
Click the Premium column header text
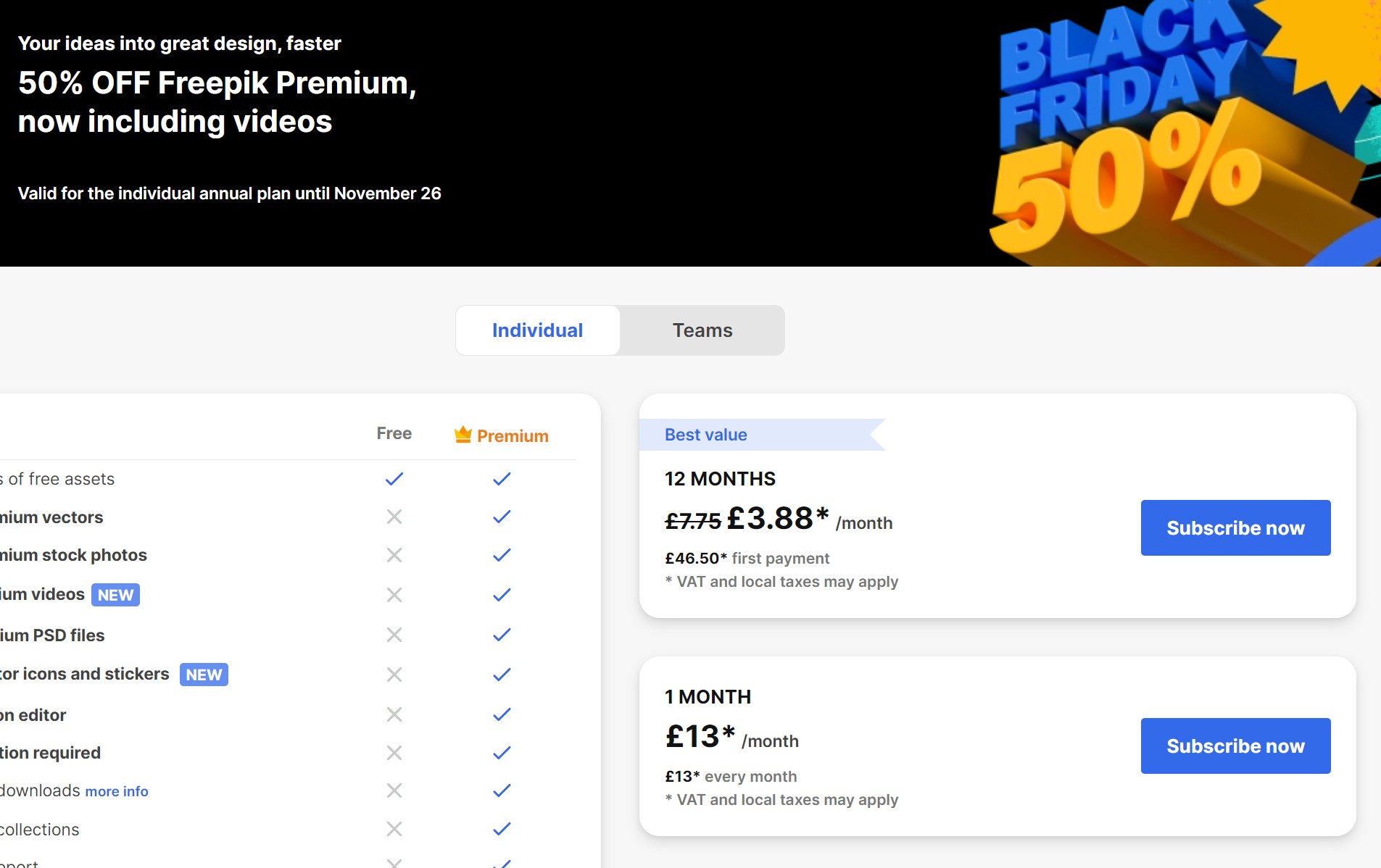click(513, 436)
